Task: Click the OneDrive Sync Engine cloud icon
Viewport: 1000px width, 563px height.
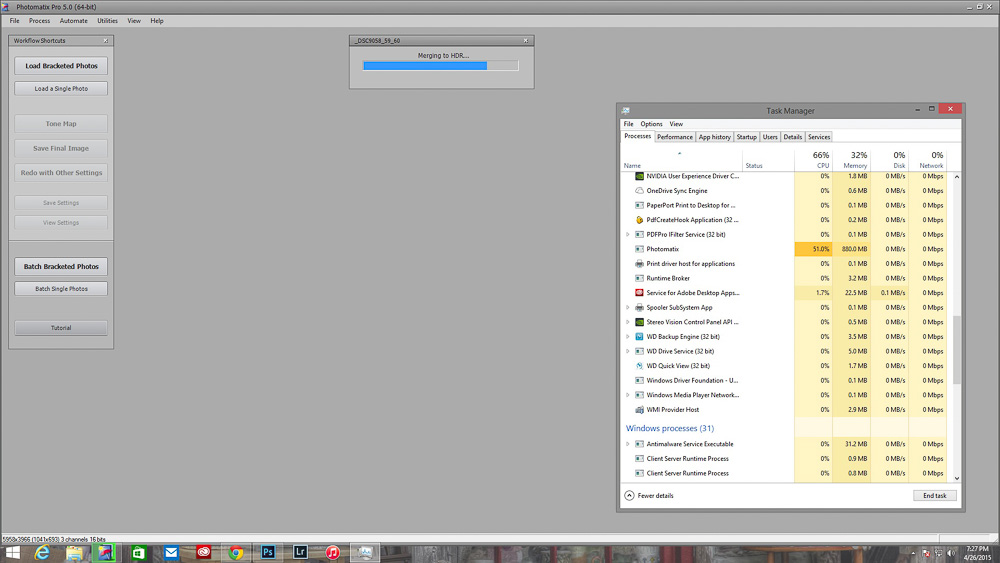Action: tap(639, 190)
